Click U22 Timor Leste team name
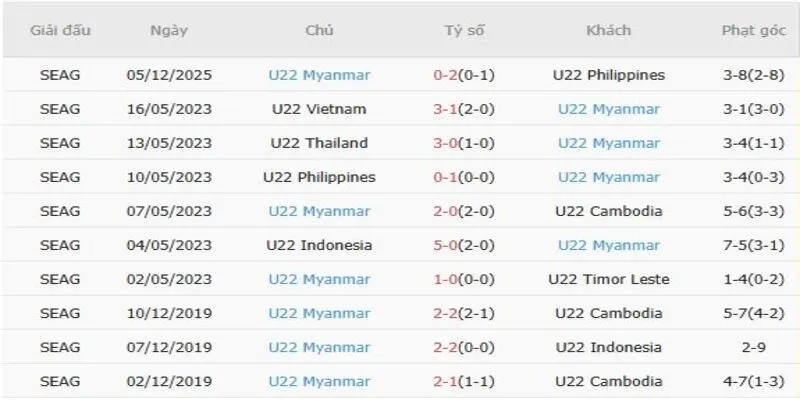 609,279
